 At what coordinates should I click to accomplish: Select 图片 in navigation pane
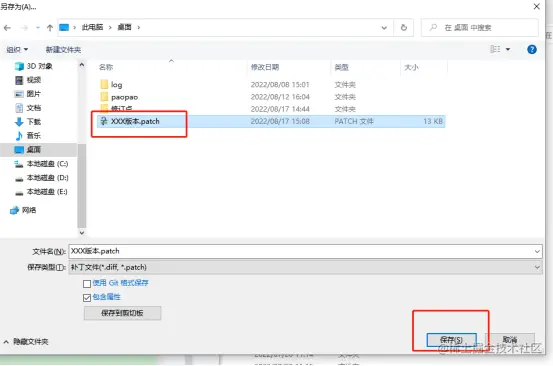click(x=29, y=94)
